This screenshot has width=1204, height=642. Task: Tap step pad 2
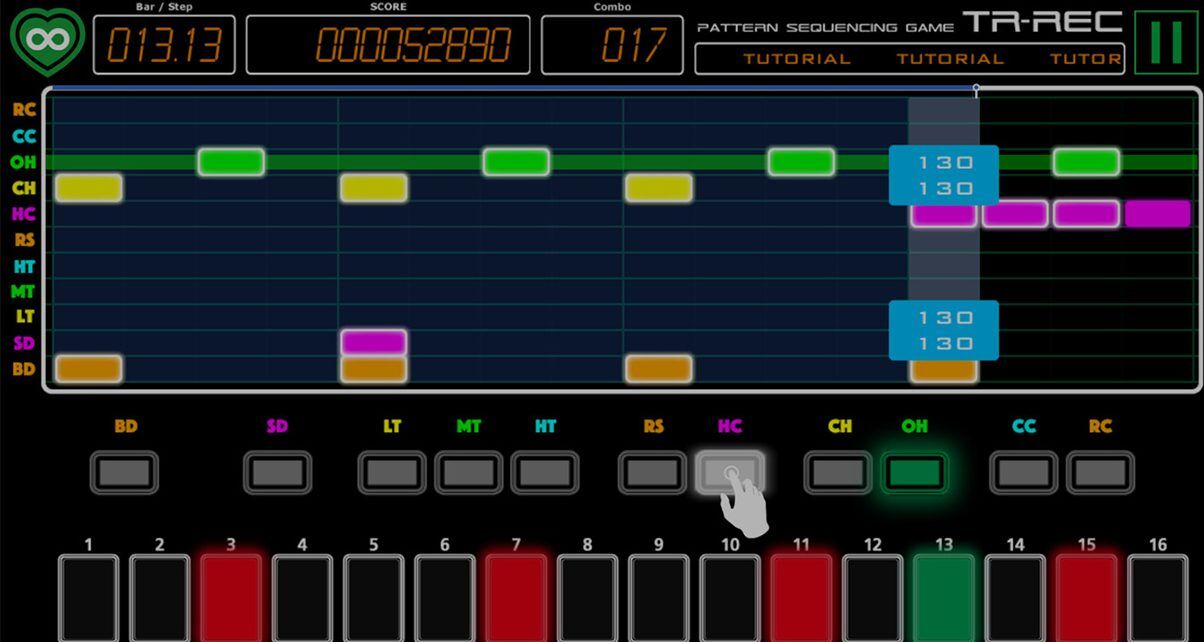pos(160,598)
